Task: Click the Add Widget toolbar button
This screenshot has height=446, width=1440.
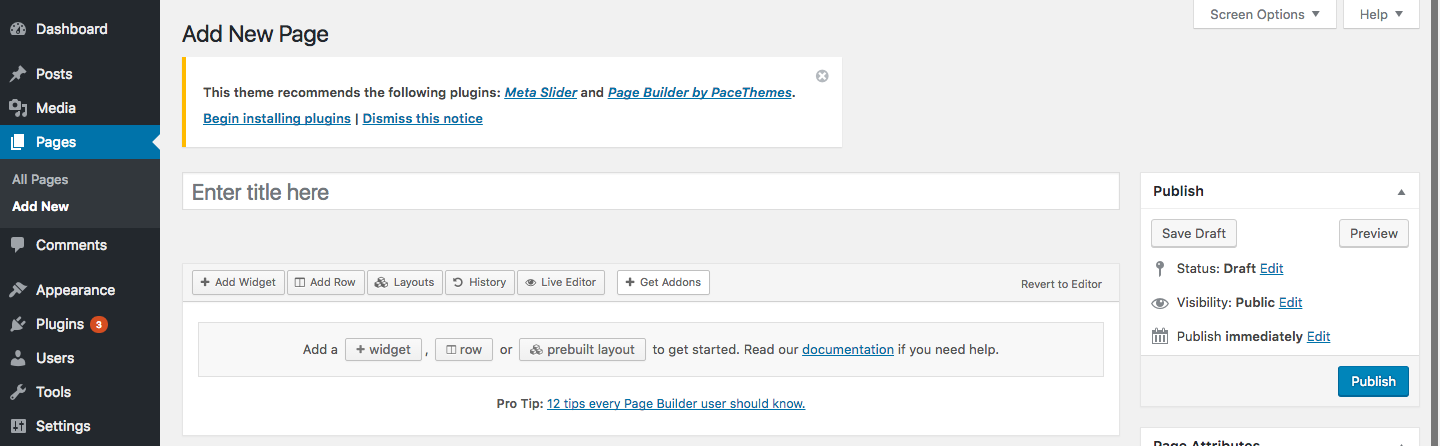Action: point(238,283)
